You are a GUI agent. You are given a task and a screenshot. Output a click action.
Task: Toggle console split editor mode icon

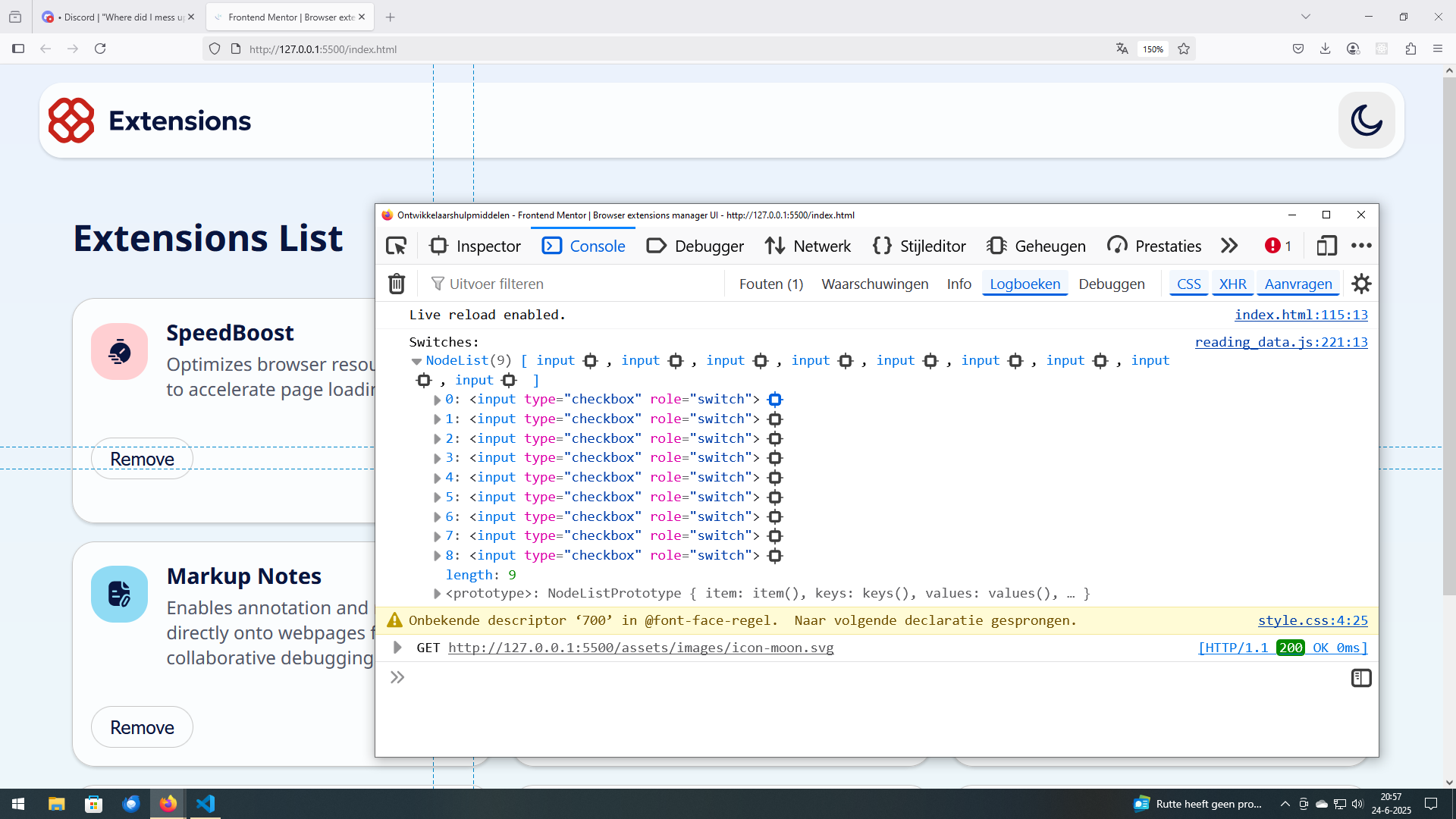pyautogui.click(x=1361, y=678)
